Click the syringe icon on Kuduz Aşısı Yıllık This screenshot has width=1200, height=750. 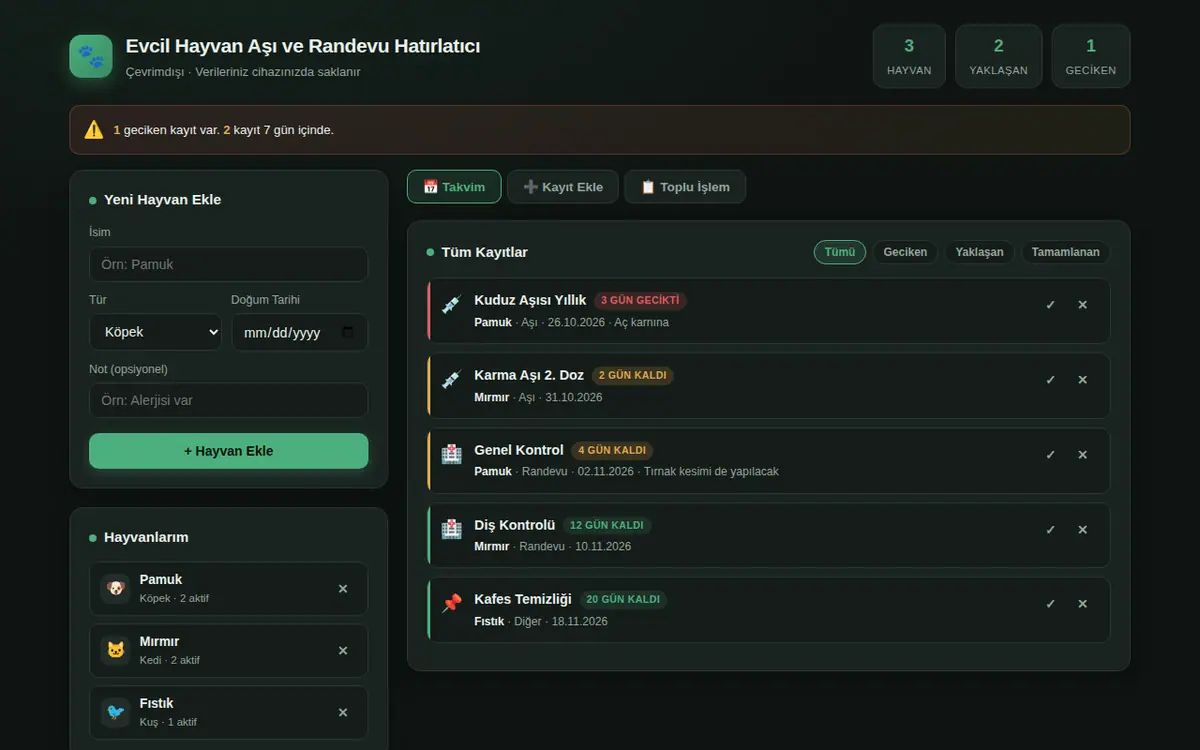click(x=452, y=305)
